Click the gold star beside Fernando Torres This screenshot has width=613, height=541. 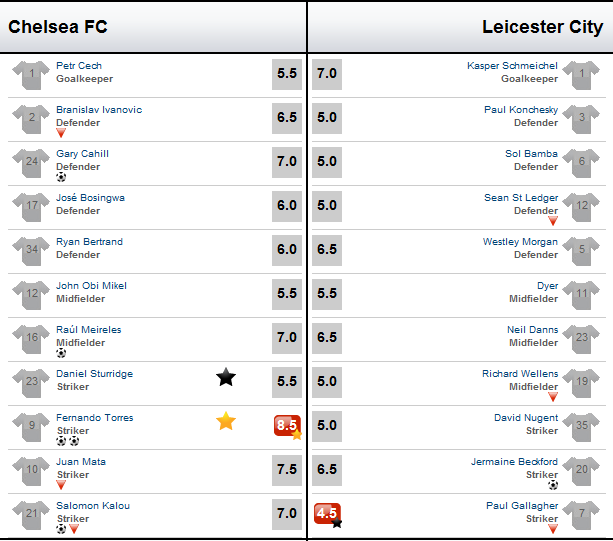click(x=226, y=421)
